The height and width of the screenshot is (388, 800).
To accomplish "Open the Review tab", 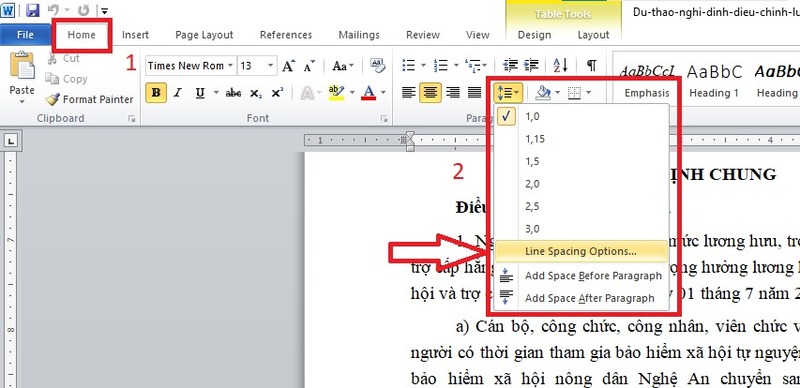I will click(423, 35).
